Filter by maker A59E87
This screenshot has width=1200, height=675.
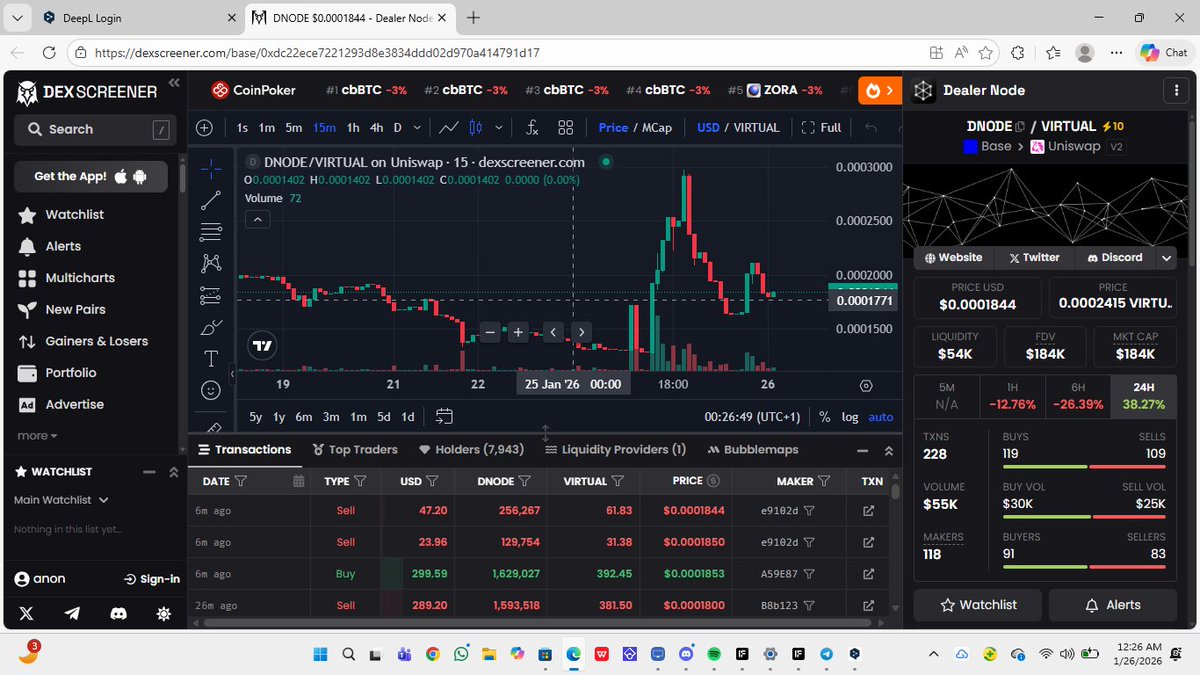[809, 574]
